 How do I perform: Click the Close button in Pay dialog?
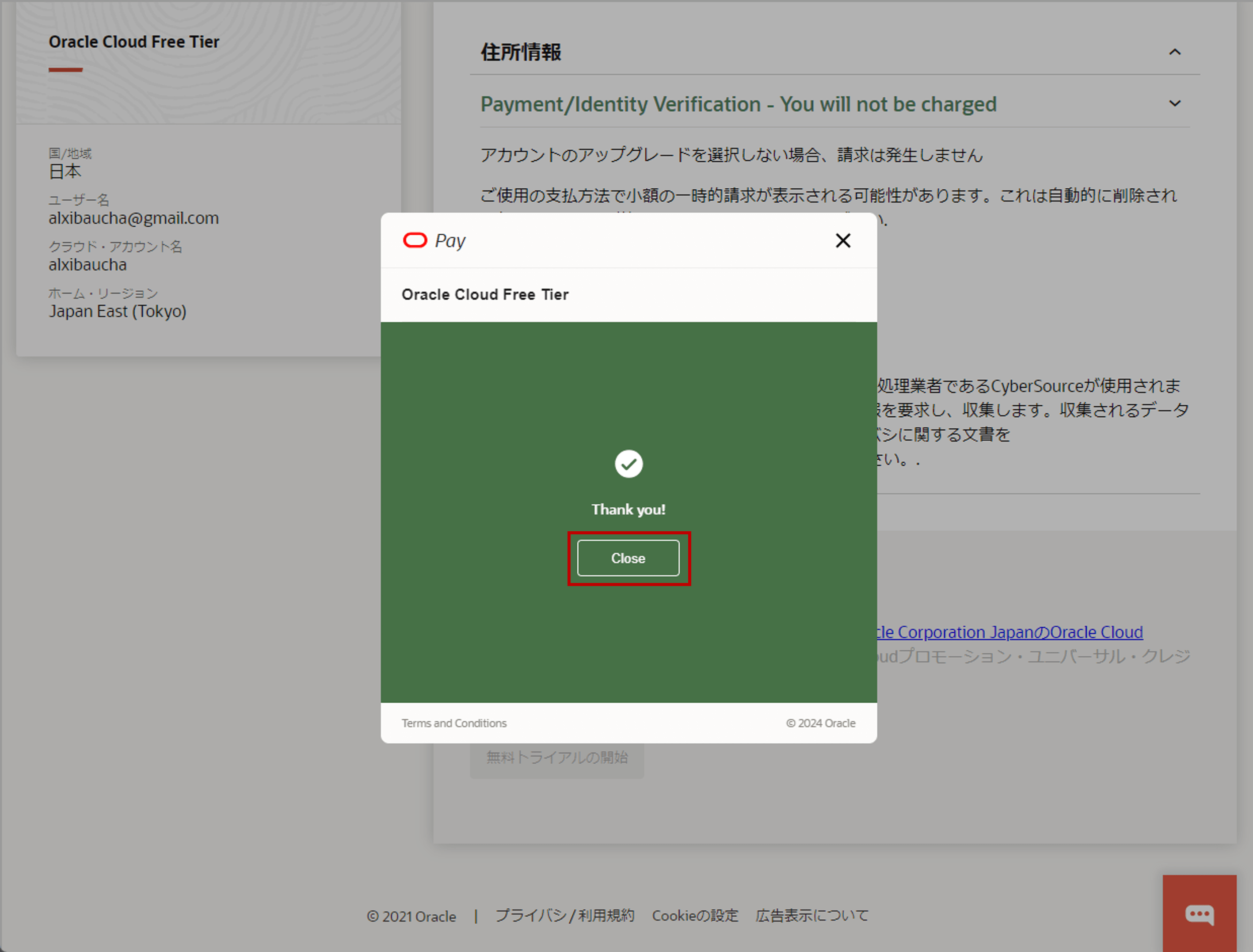pos(628,558)
